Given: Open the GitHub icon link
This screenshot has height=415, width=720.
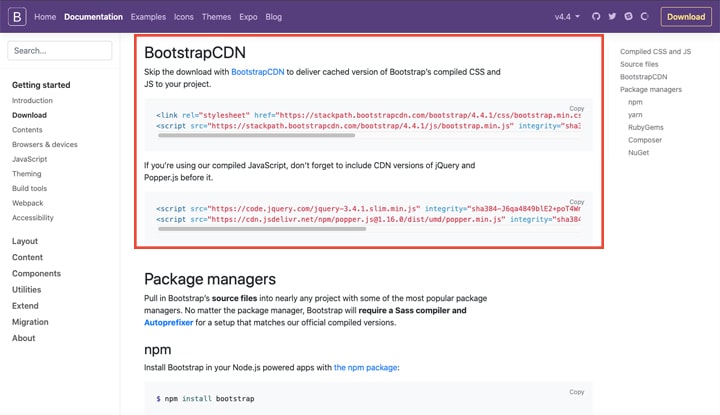Looking at the screenshot, I should (596, 17).
